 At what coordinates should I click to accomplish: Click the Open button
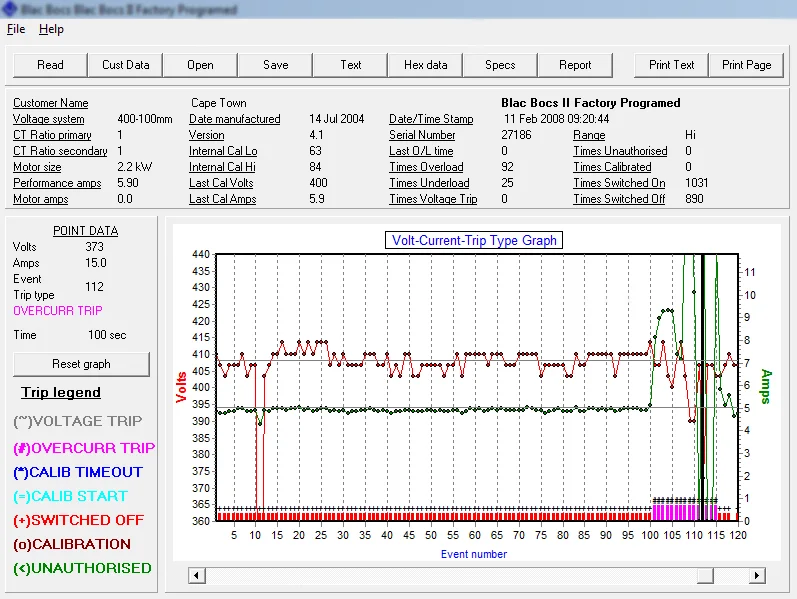point(200,65)
